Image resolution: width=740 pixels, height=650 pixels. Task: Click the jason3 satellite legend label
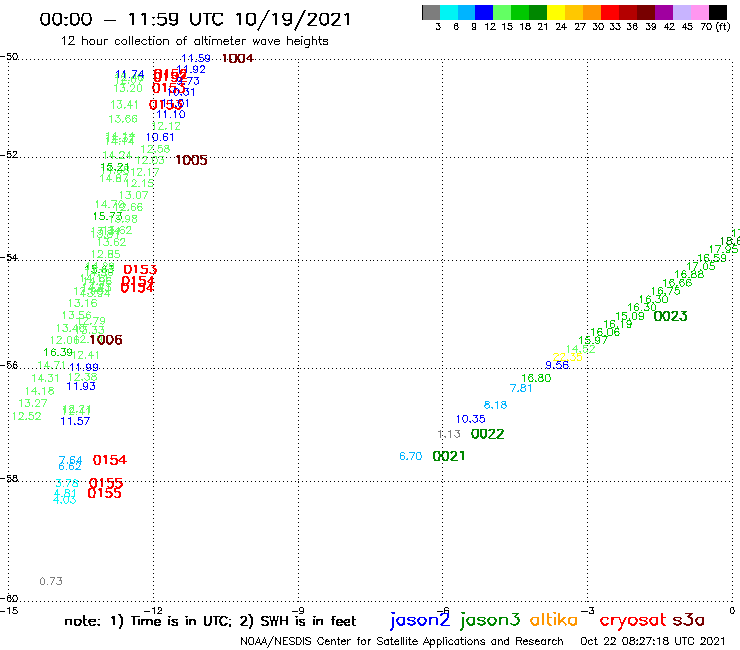tap(490, 620)
